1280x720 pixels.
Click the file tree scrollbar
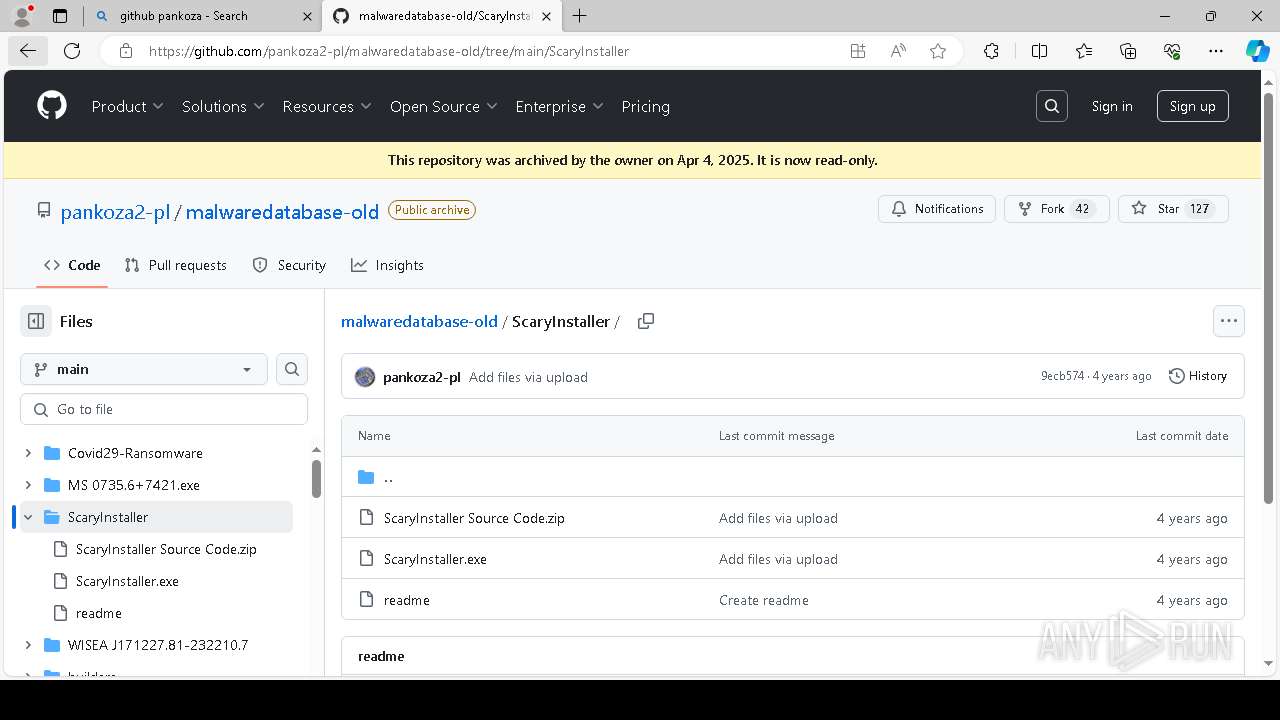coord(316,478)
